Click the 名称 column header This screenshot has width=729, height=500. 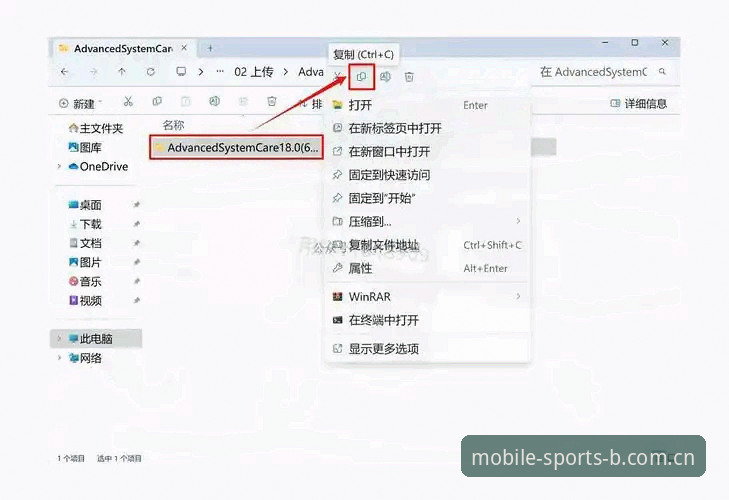(173, 125)
